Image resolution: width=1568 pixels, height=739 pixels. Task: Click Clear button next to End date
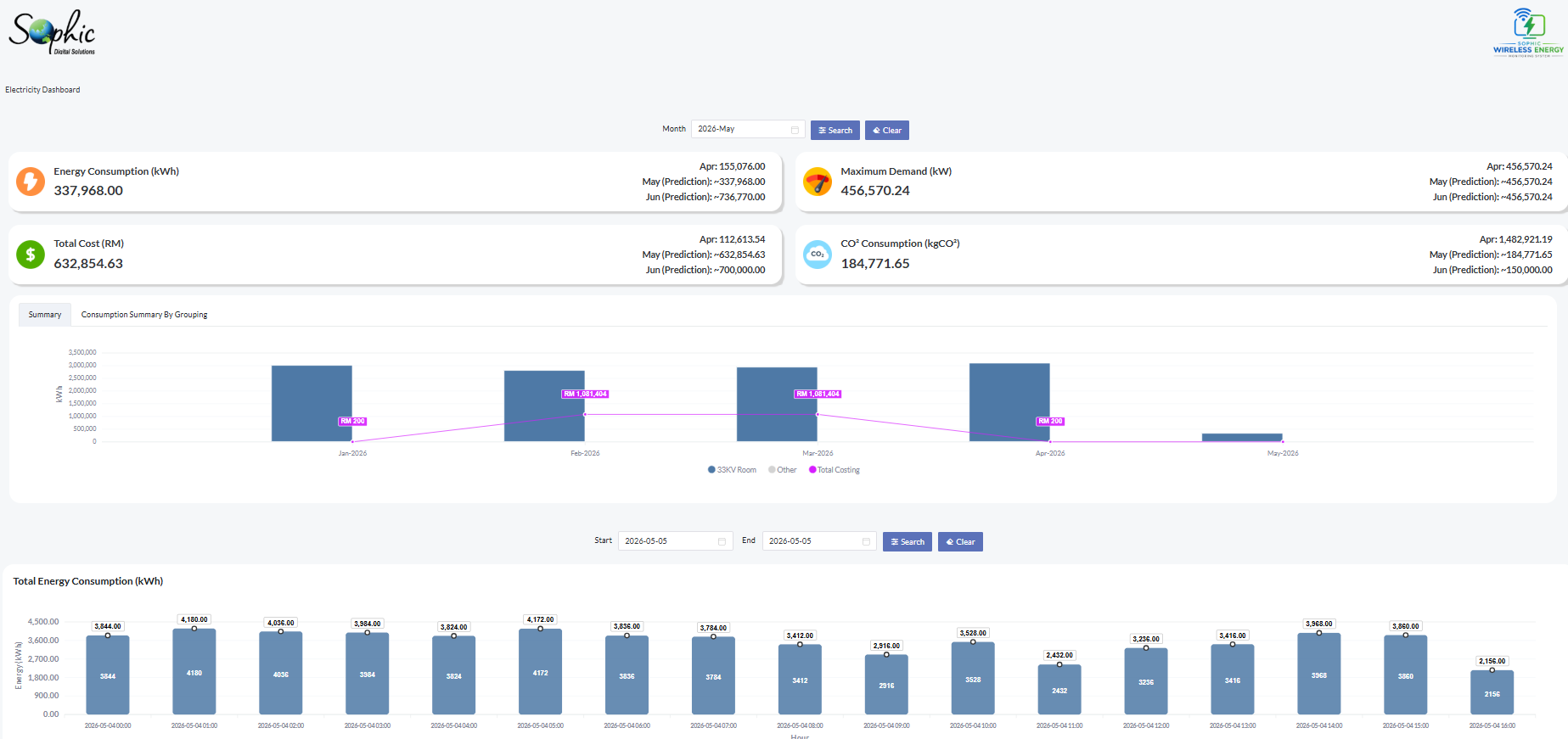point(960,541)
